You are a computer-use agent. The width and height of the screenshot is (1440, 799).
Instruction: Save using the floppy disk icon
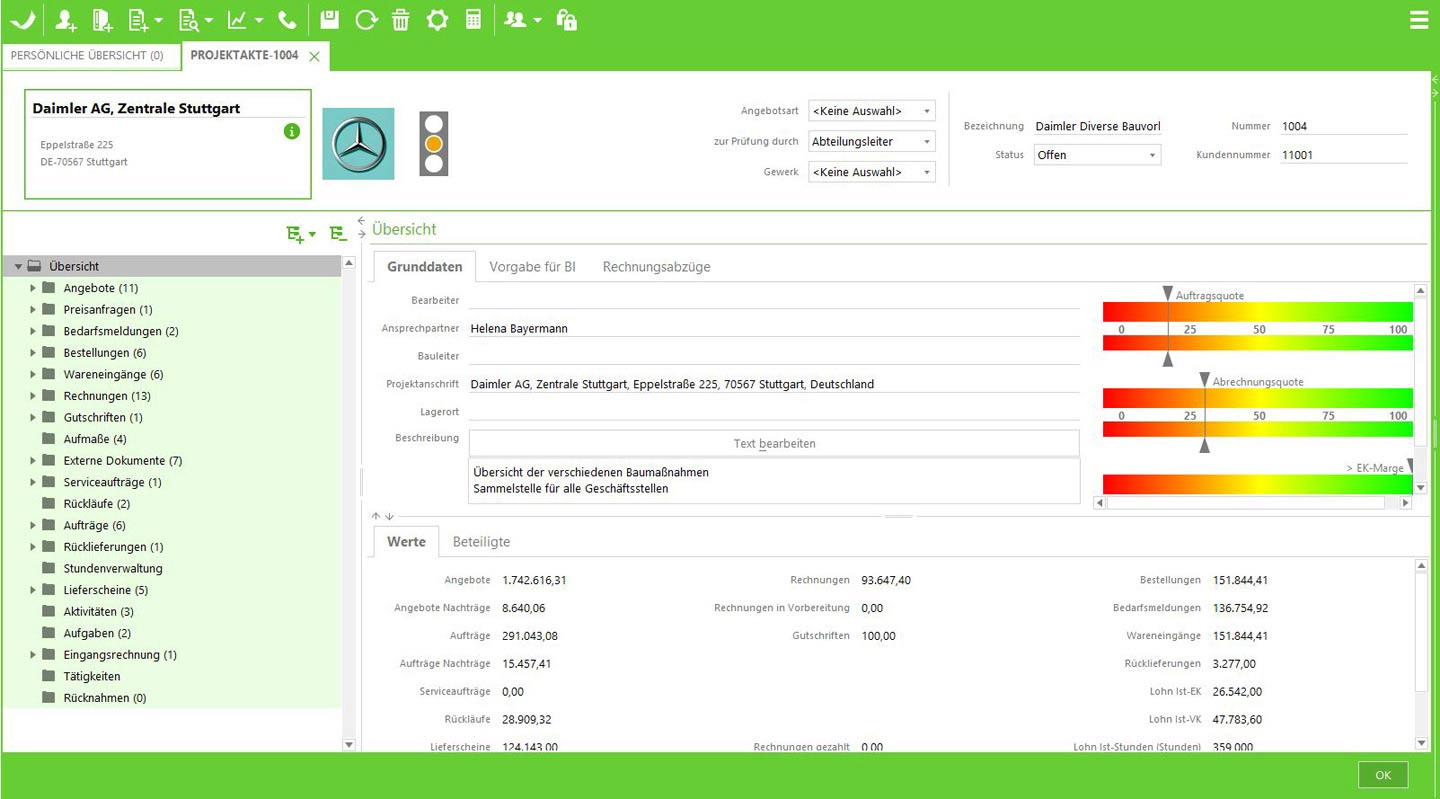(x=329, y=20)
